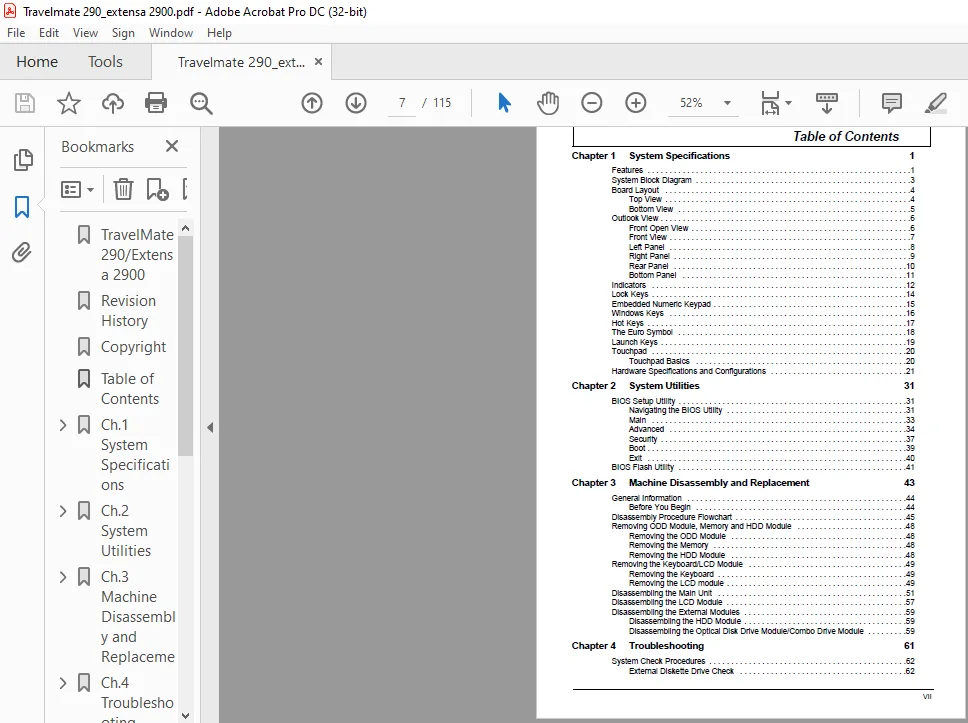Select the highlight pen tool

pos(936,102)
